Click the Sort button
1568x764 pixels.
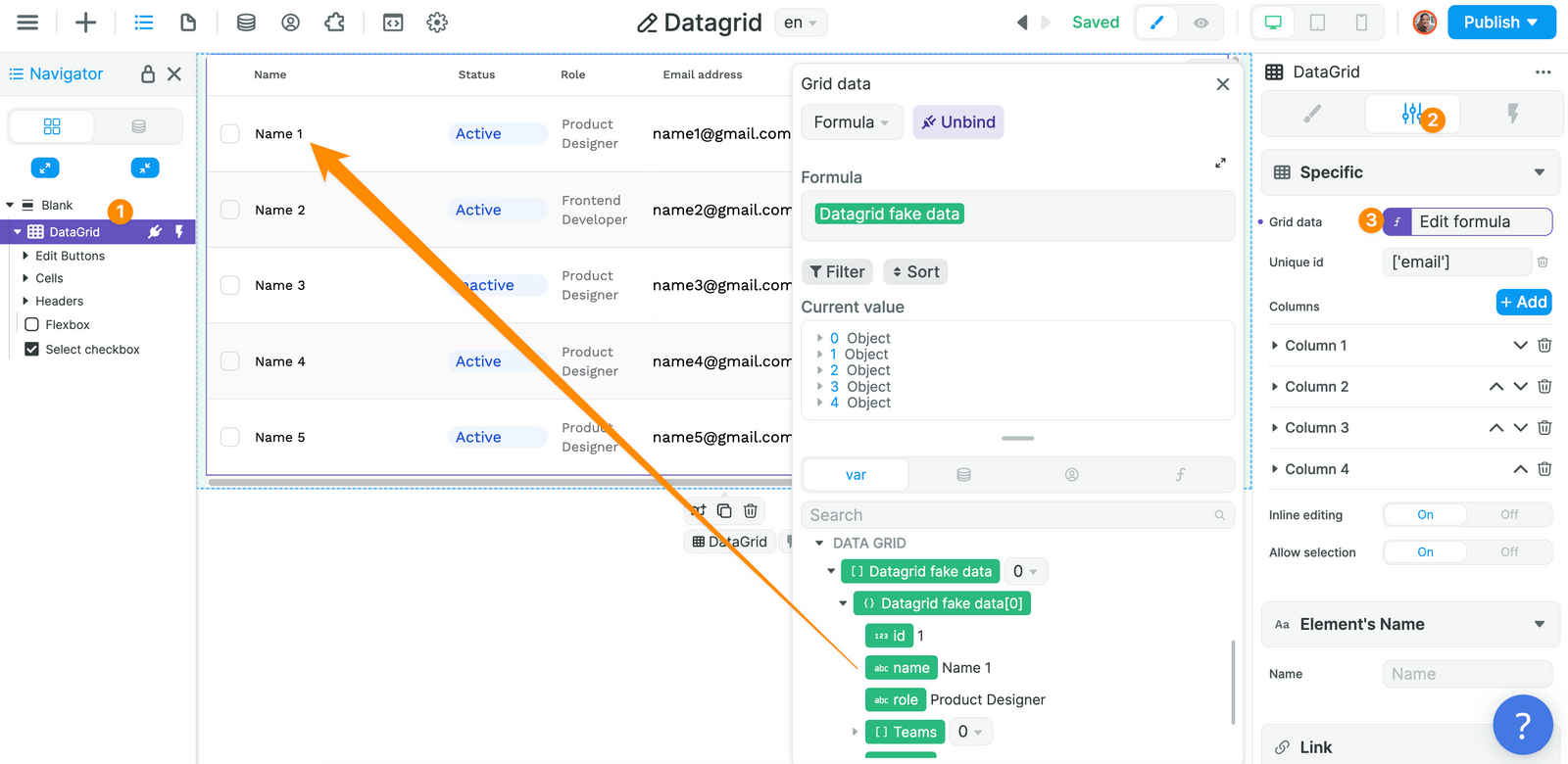[915, 272]
